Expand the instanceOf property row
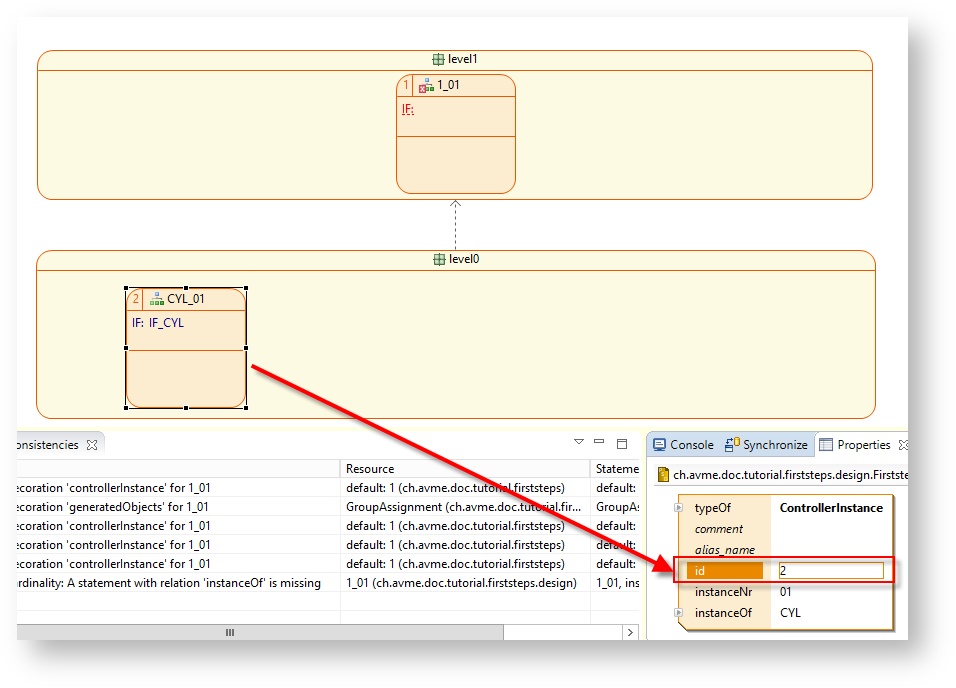 tap(681, 613)
